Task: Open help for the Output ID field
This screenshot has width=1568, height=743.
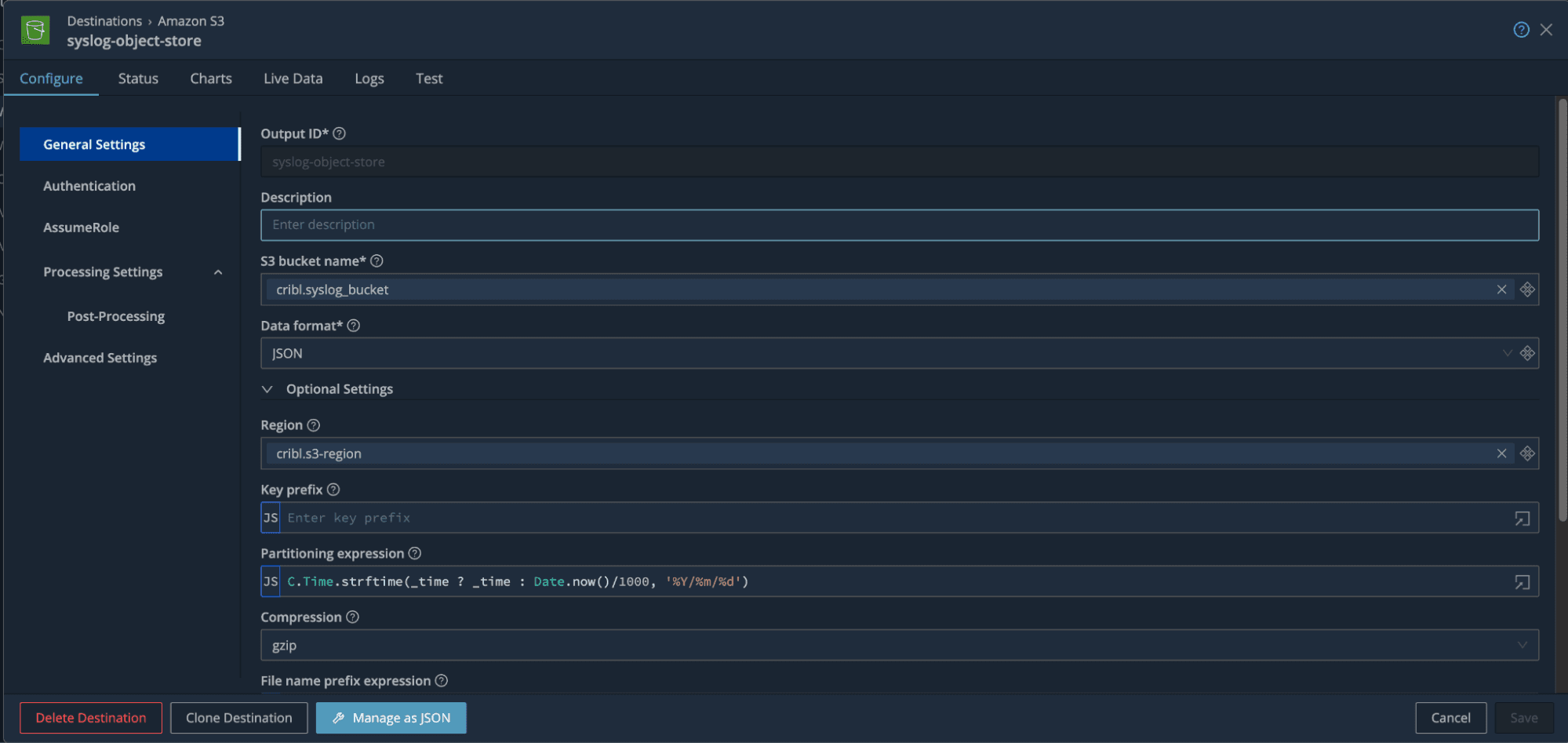Action: point(339,133)
